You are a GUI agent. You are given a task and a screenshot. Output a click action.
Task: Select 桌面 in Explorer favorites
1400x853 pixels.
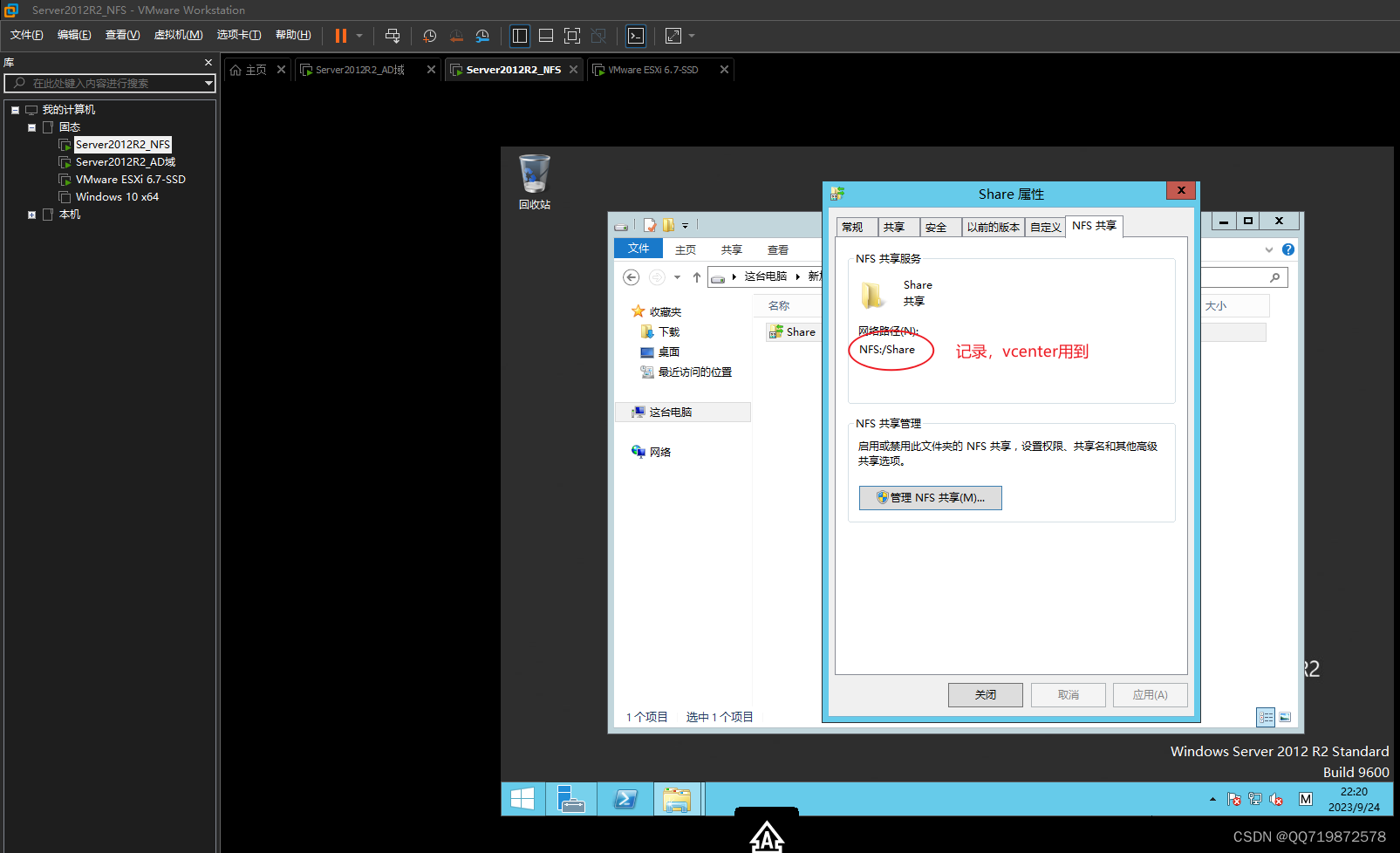pyautogui.click(x=660, y=352)
